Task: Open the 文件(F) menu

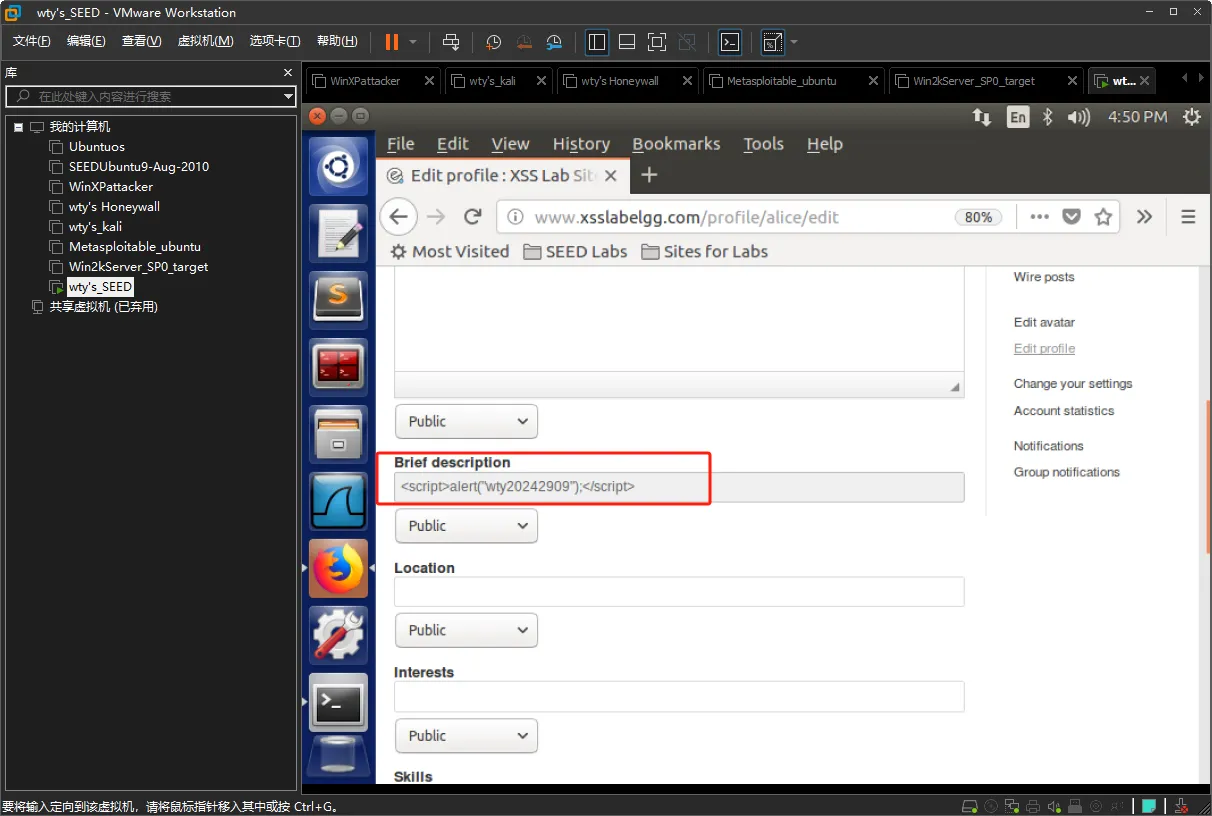Action: [32, 41]
